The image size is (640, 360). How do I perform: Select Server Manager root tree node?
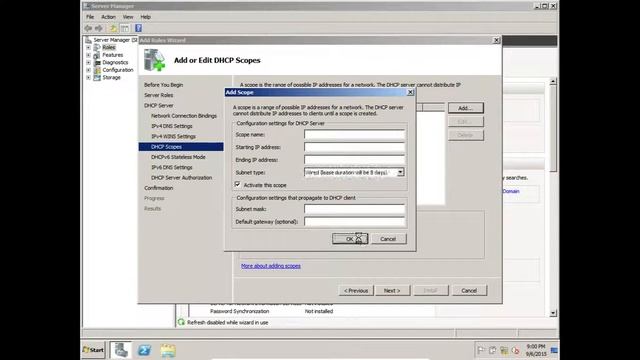point(111,40)
